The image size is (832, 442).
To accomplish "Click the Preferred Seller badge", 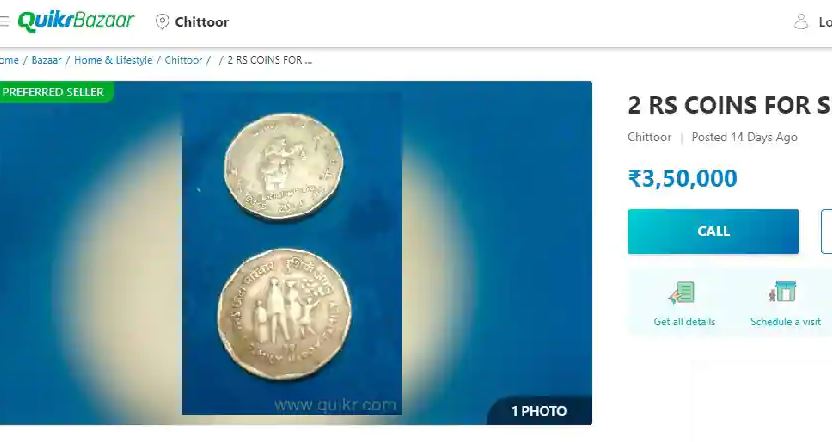I will pyautogui.click(x=53, y=92).
